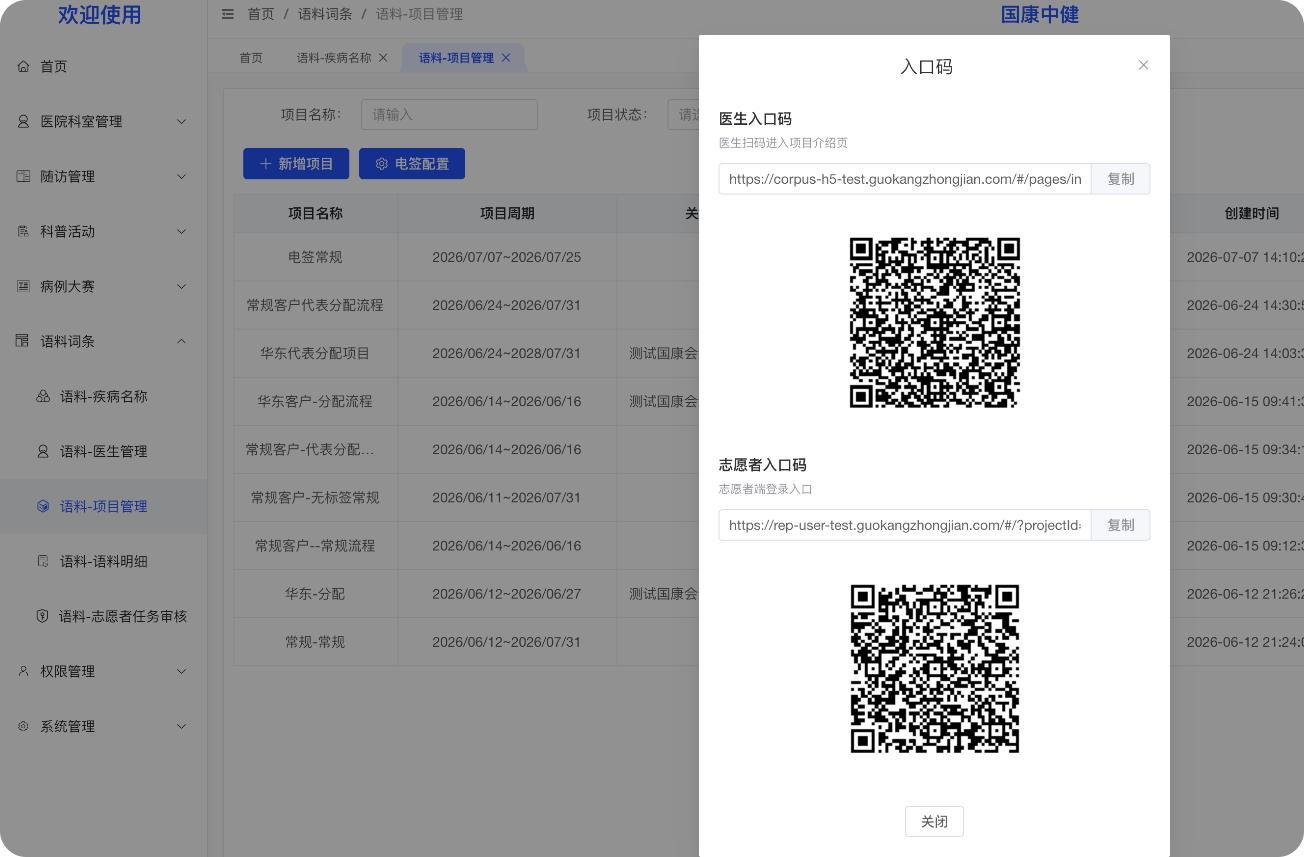Close the 语料-疾病名称 tab with its X
The width and height of the screenshot is (1304, 857).
point(383,58)
